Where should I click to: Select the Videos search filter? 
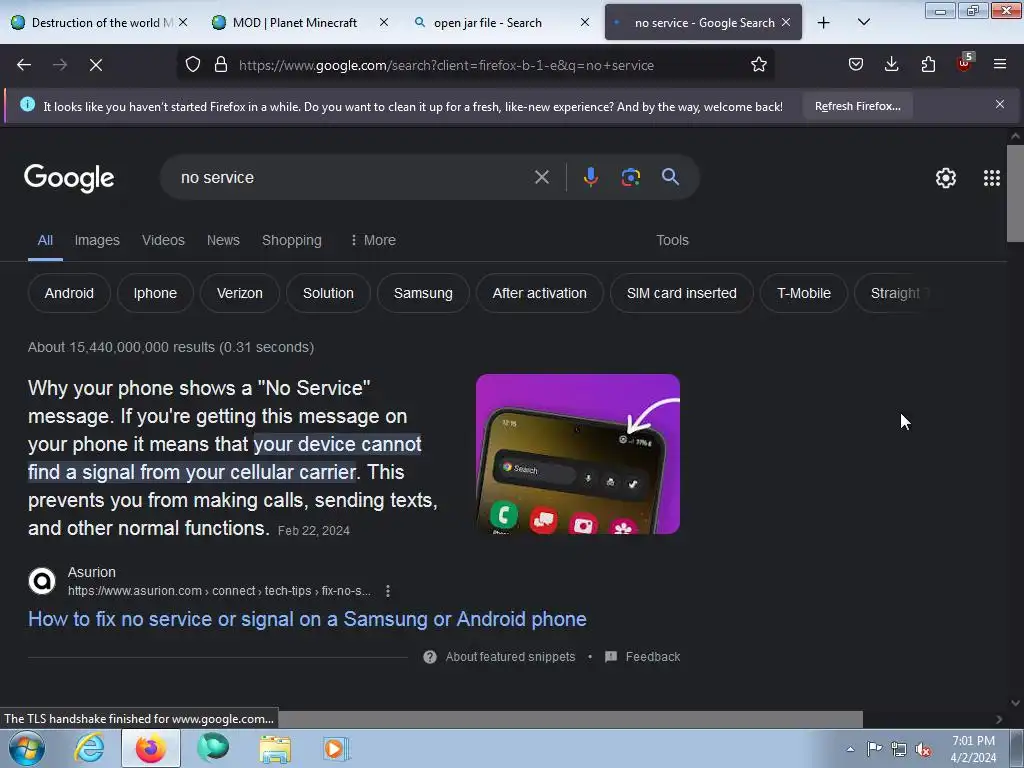(x=163, y=240)
